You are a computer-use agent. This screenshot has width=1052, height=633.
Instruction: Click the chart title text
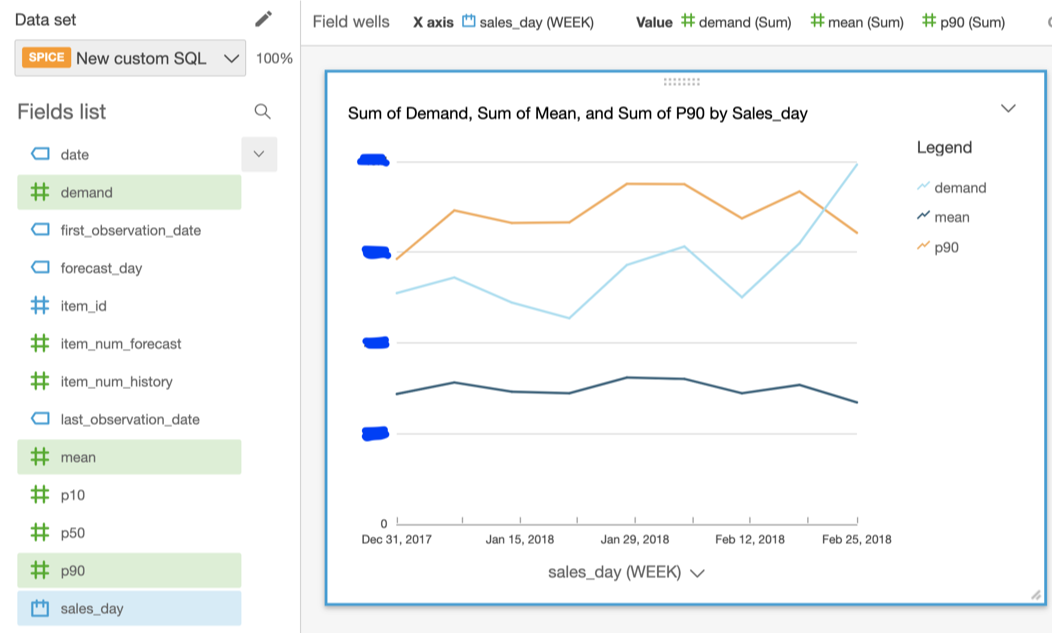click(578, 113)
